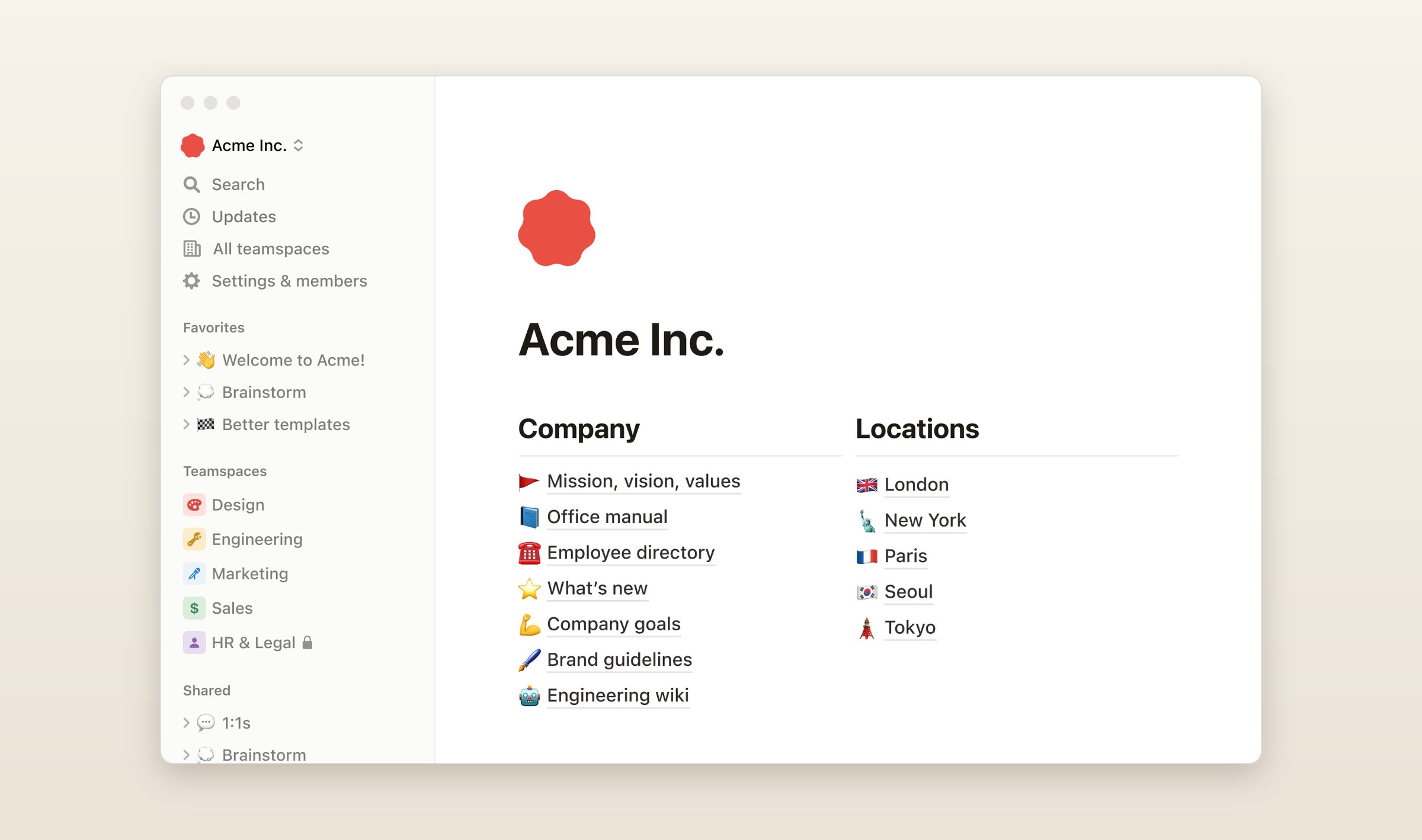1422x840 pixels.
Task: Click the Acme Inc. page title
Action: pos(621,339)
